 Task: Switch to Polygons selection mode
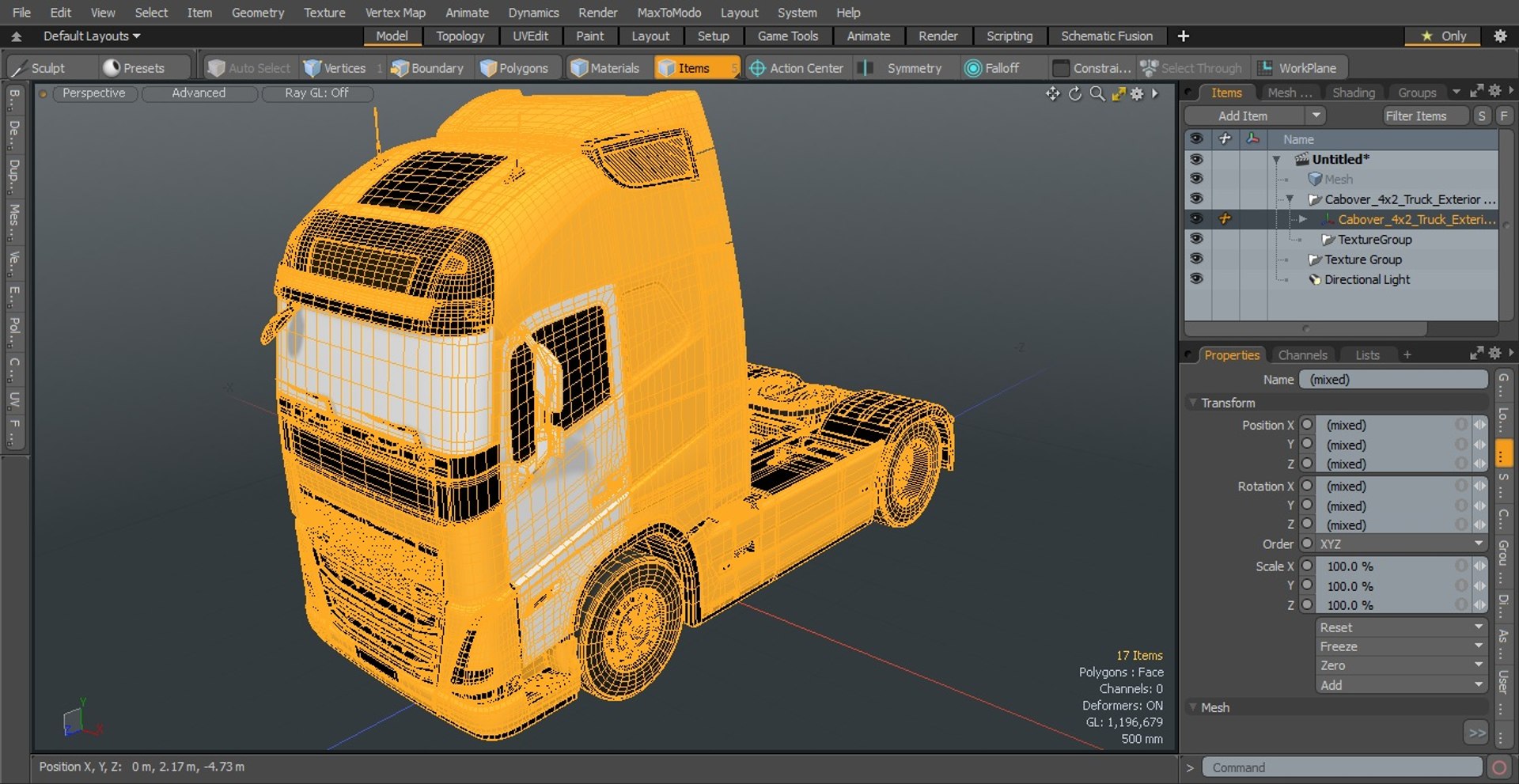[x=514, y=68]
